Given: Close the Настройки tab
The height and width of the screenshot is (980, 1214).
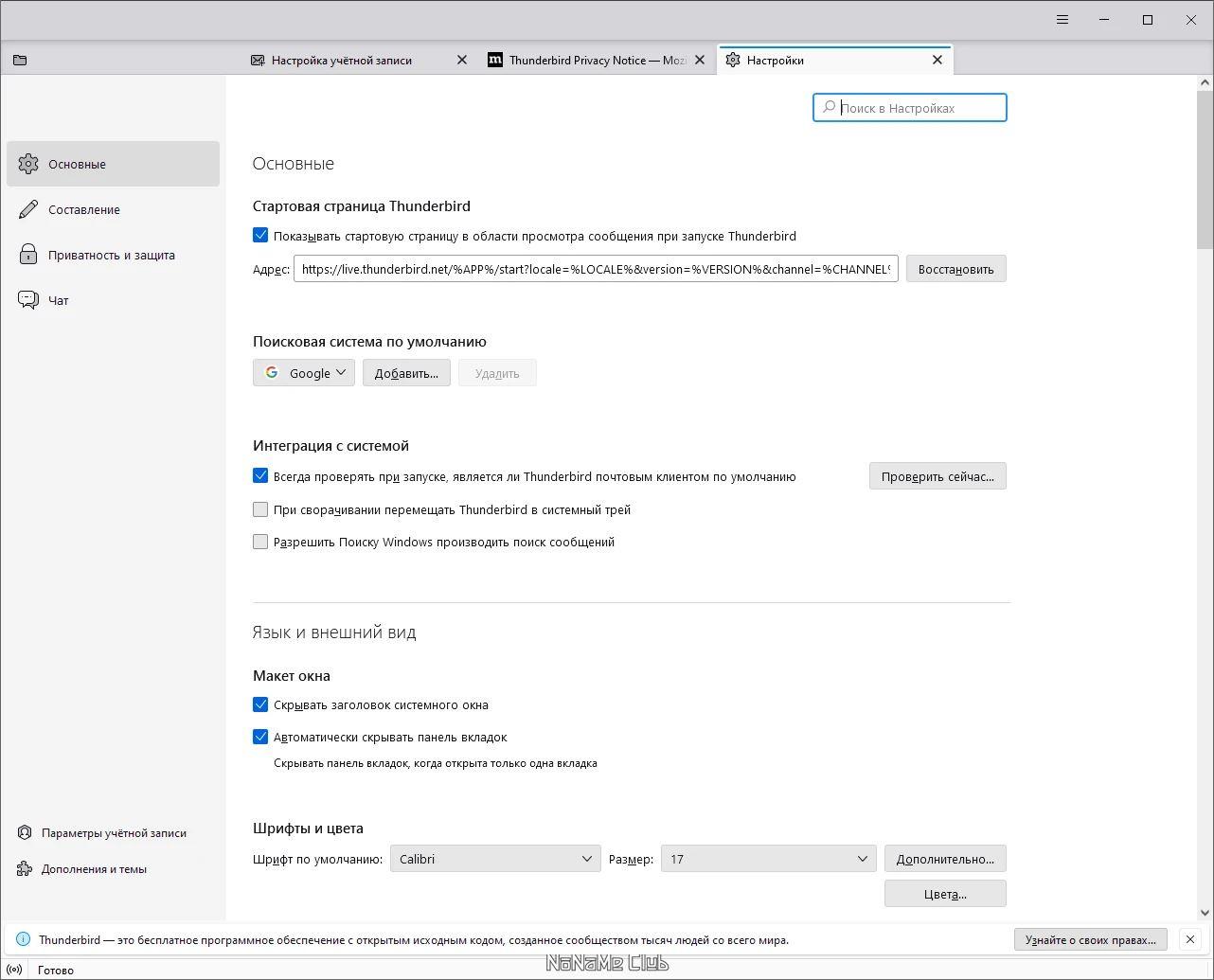Looking at the screenshot, I should [937, 60].
